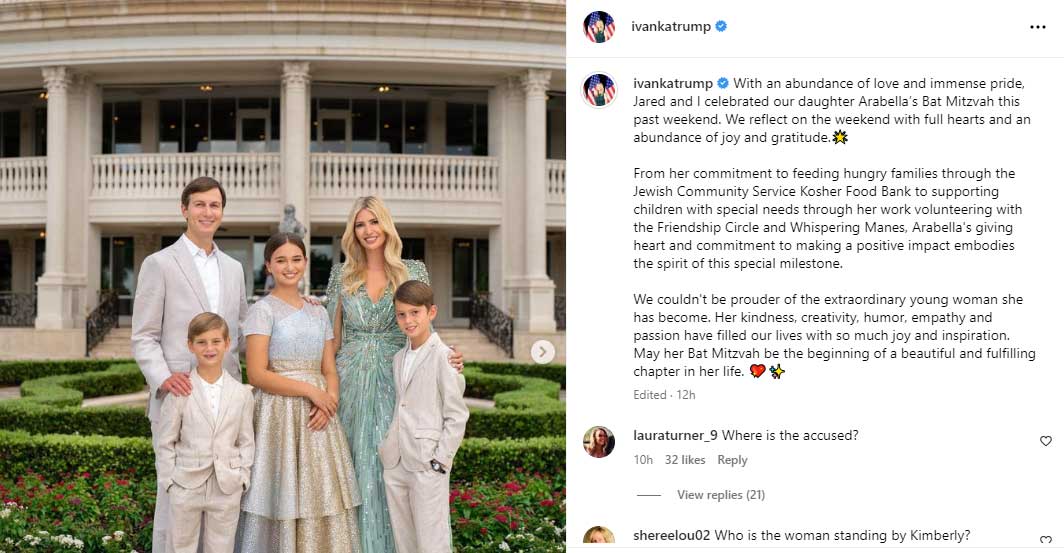
Task: Open the three-dot more options menu
Action: coord(1038,27)
